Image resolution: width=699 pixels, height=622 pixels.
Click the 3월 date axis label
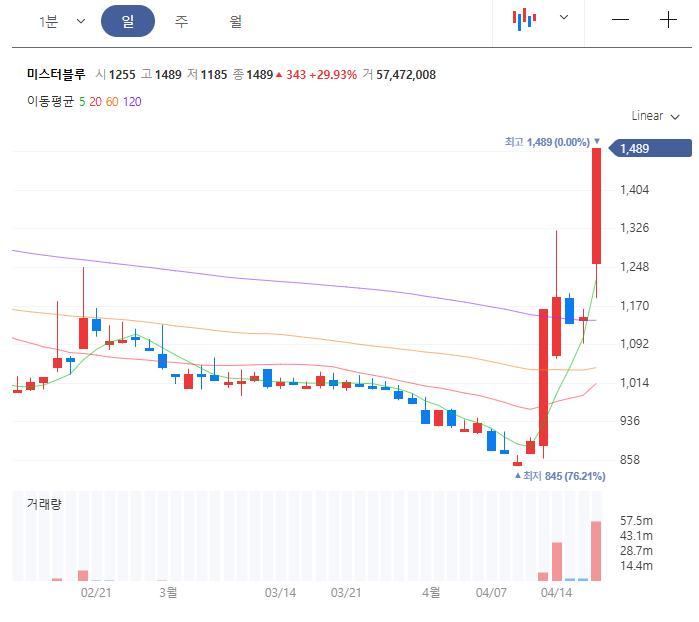click(168, 593)
